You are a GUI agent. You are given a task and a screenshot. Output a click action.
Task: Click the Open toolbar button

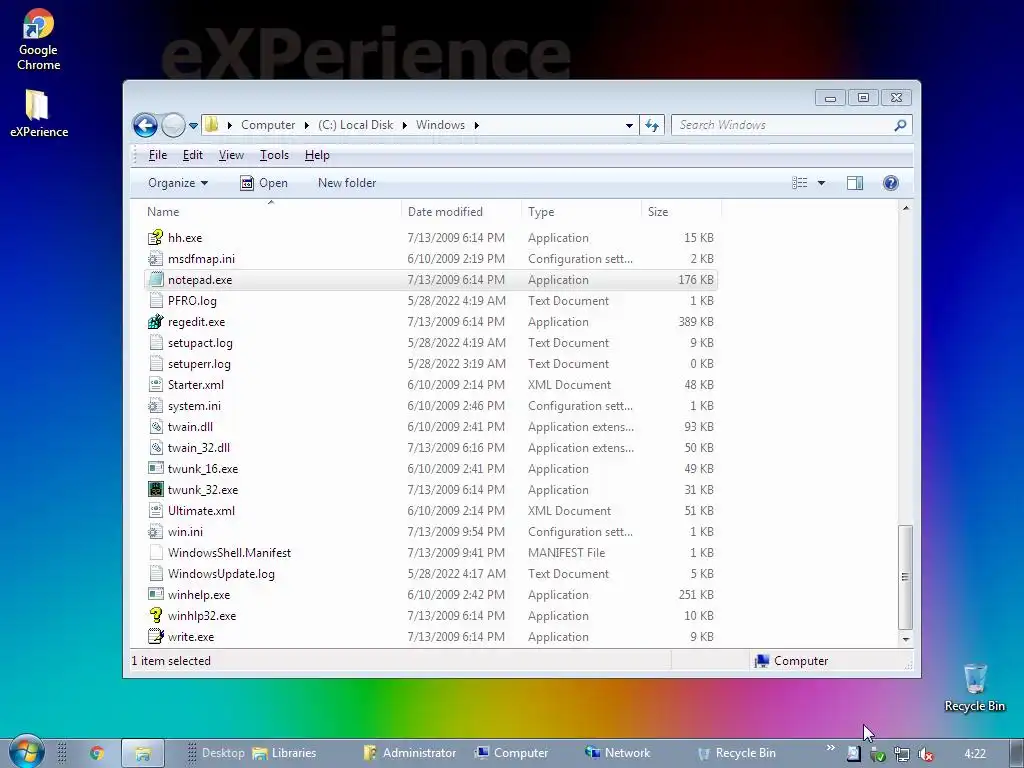click(264, 183)
